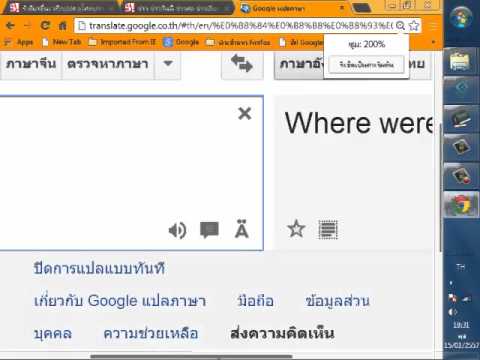Click the vertical page scrollbar
The width and height of the screenshot is (480, 360).
click(440, 187)
